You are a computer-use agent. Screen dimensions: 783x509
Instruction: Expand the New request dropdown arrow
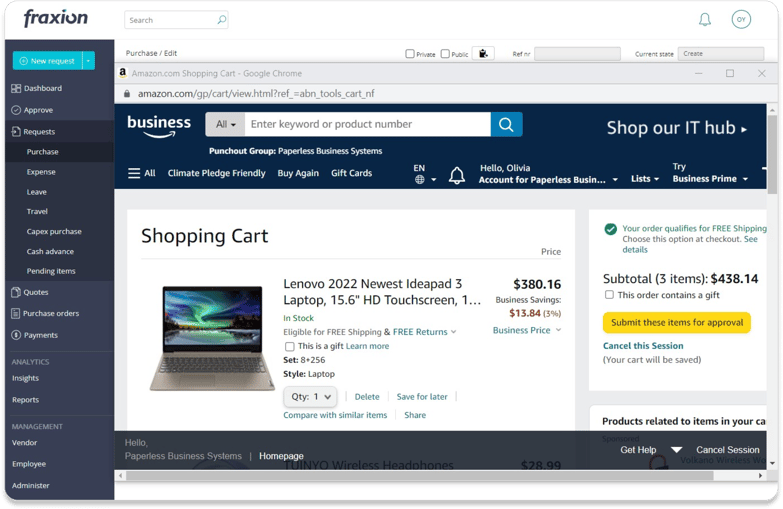[x=88, y=61]
